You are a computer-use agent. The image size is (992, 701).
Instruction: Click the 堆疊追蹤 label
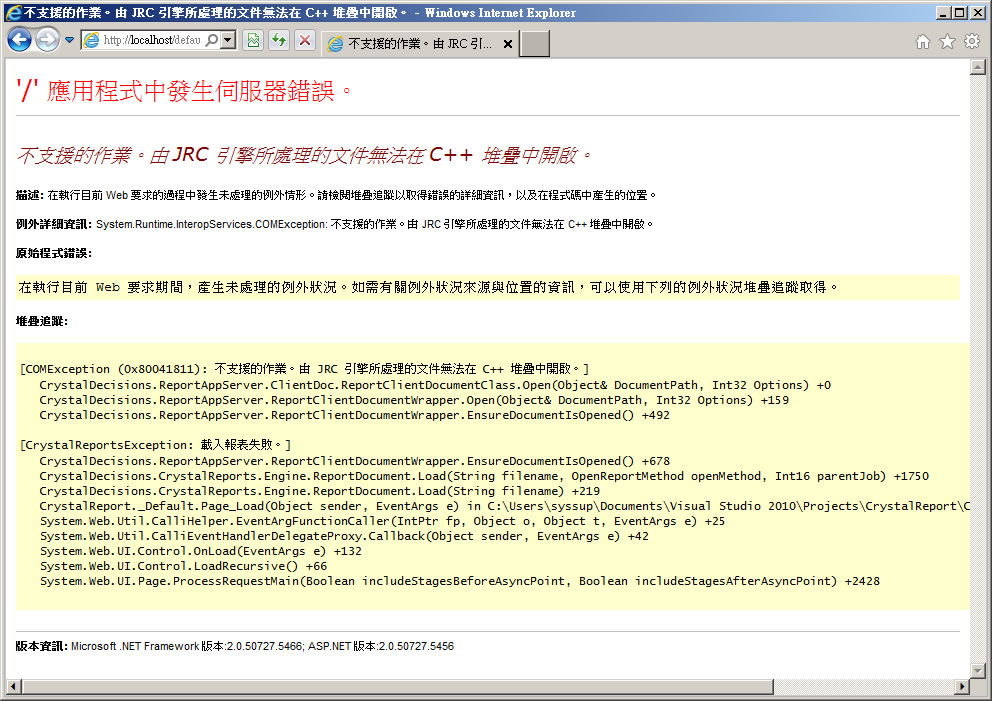[x=42, y=321]
